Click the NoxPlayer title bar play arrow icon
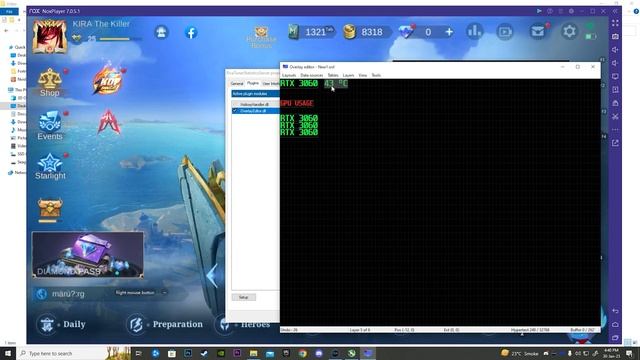Screen dimensions: 640x360 pos(539,11)
